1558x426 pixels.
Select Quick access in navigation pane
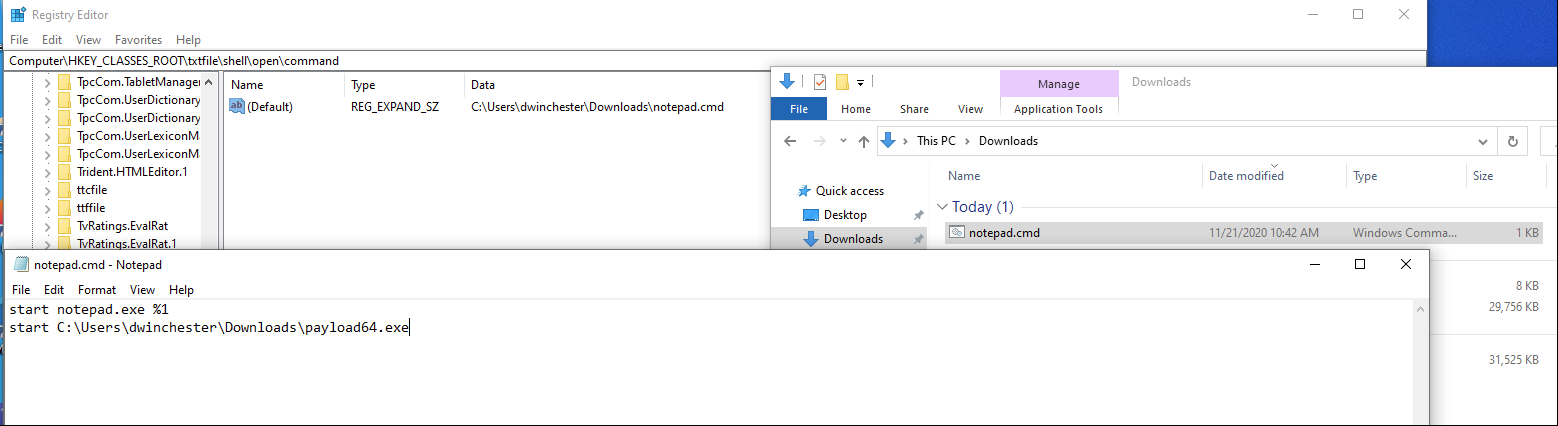coord(849,191)
